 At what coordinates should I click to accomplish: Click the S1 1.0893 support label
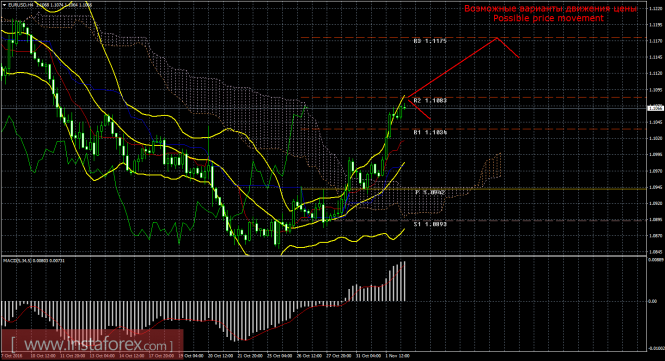(430, 224)
